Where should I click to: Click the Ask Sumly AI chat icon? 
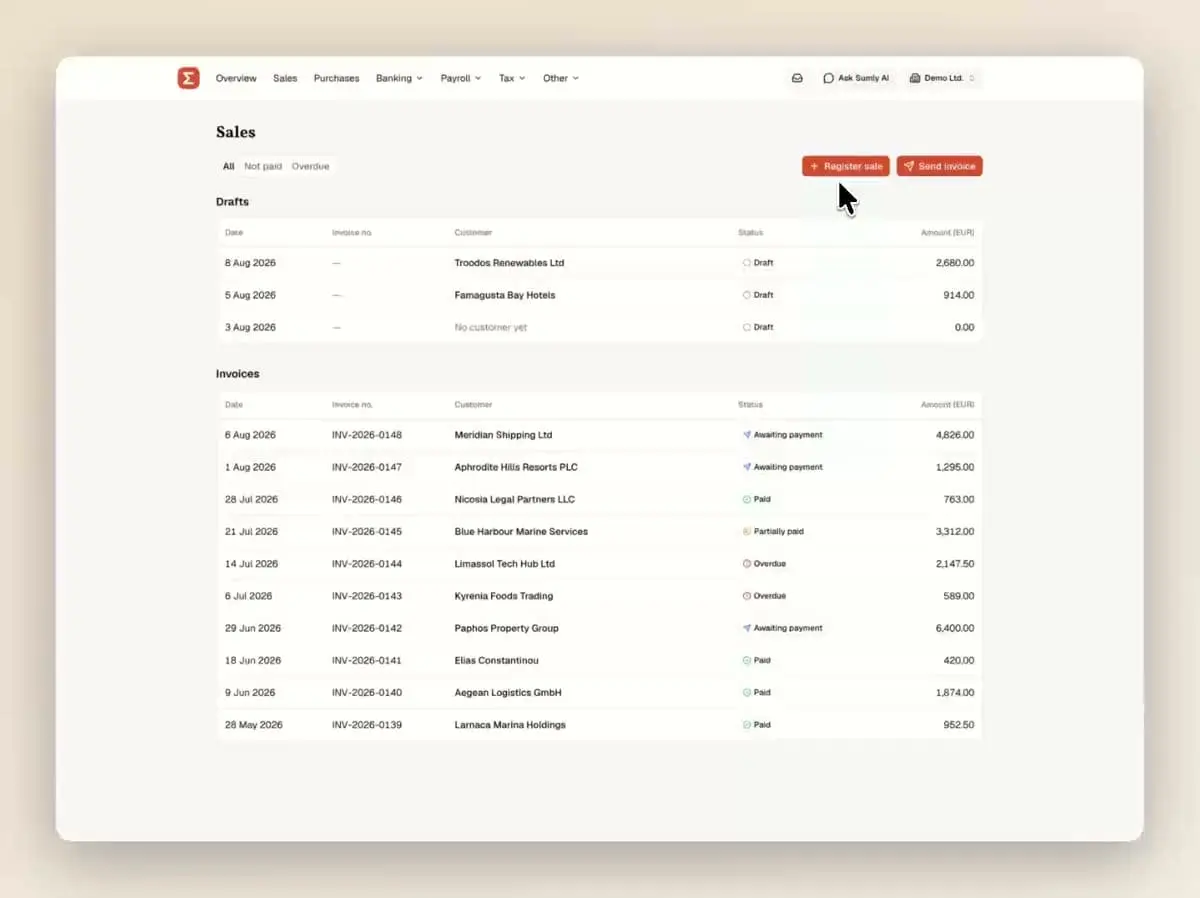tap(828, 78)
